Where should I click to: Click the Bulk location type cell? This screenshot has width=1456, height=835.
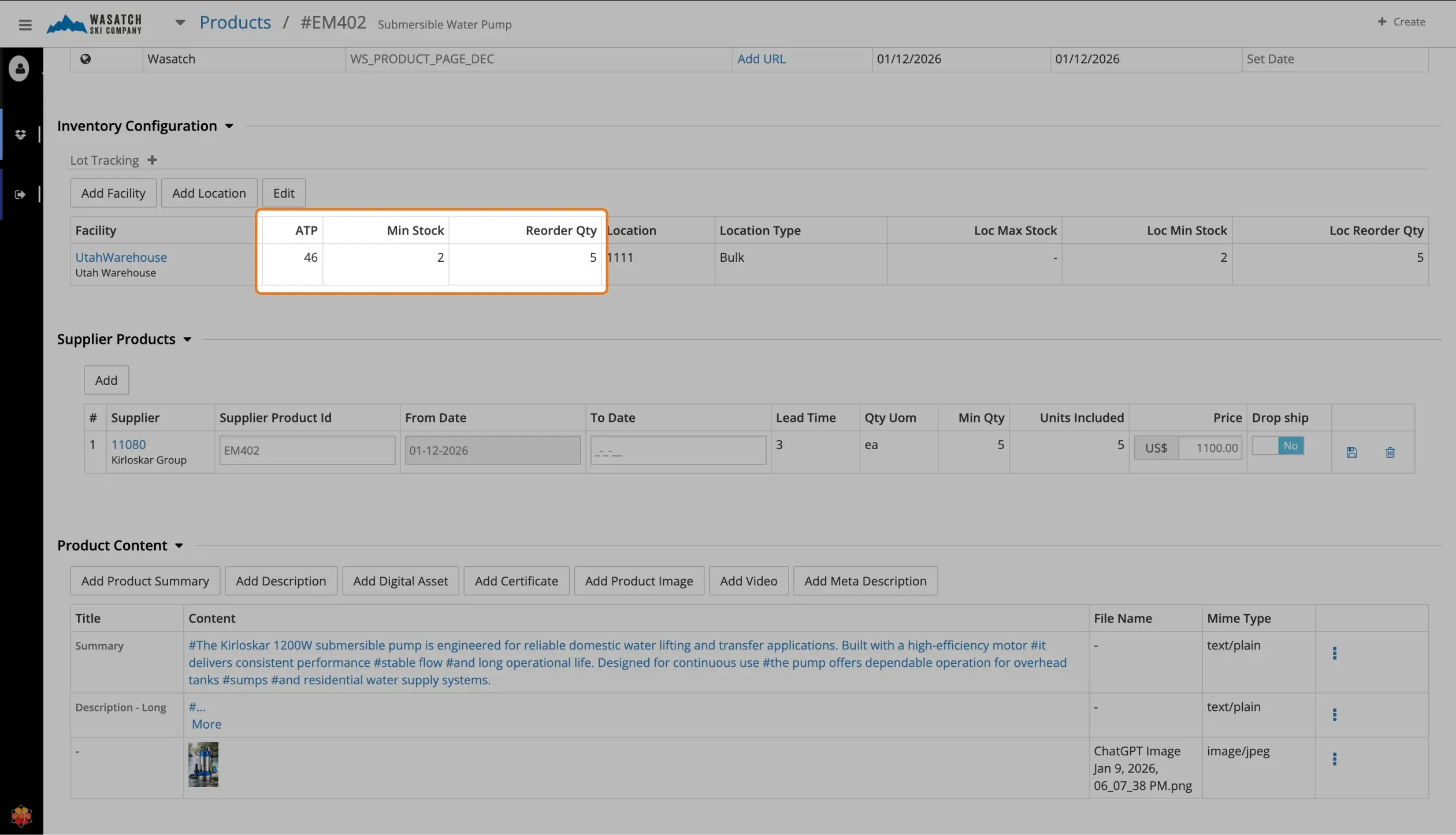coord(800,264)
